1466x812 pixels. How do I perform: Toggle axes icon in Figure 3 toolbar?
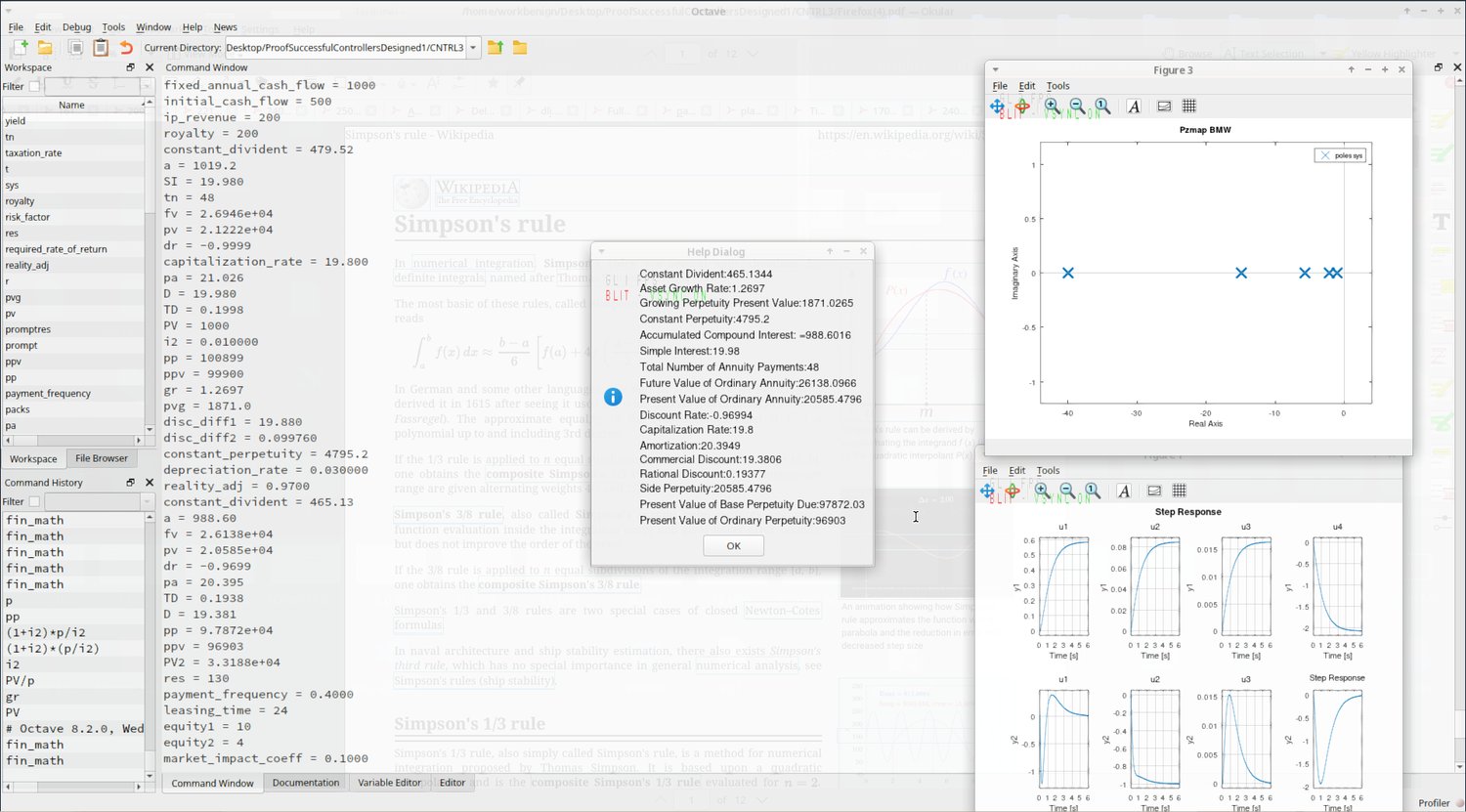[1164, 106]
